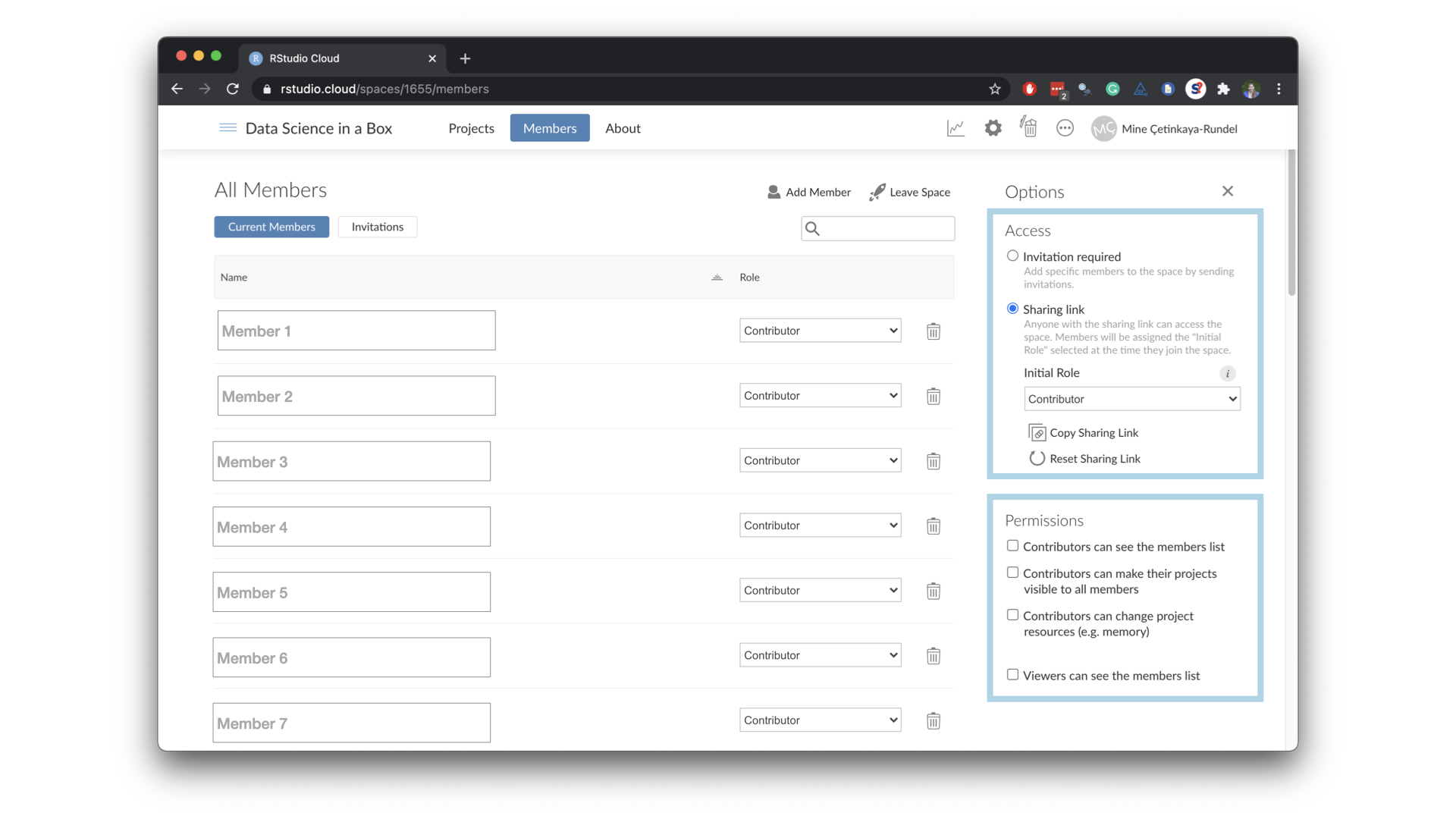Delete Member 1 with trash icon

[x=934, y=331]
